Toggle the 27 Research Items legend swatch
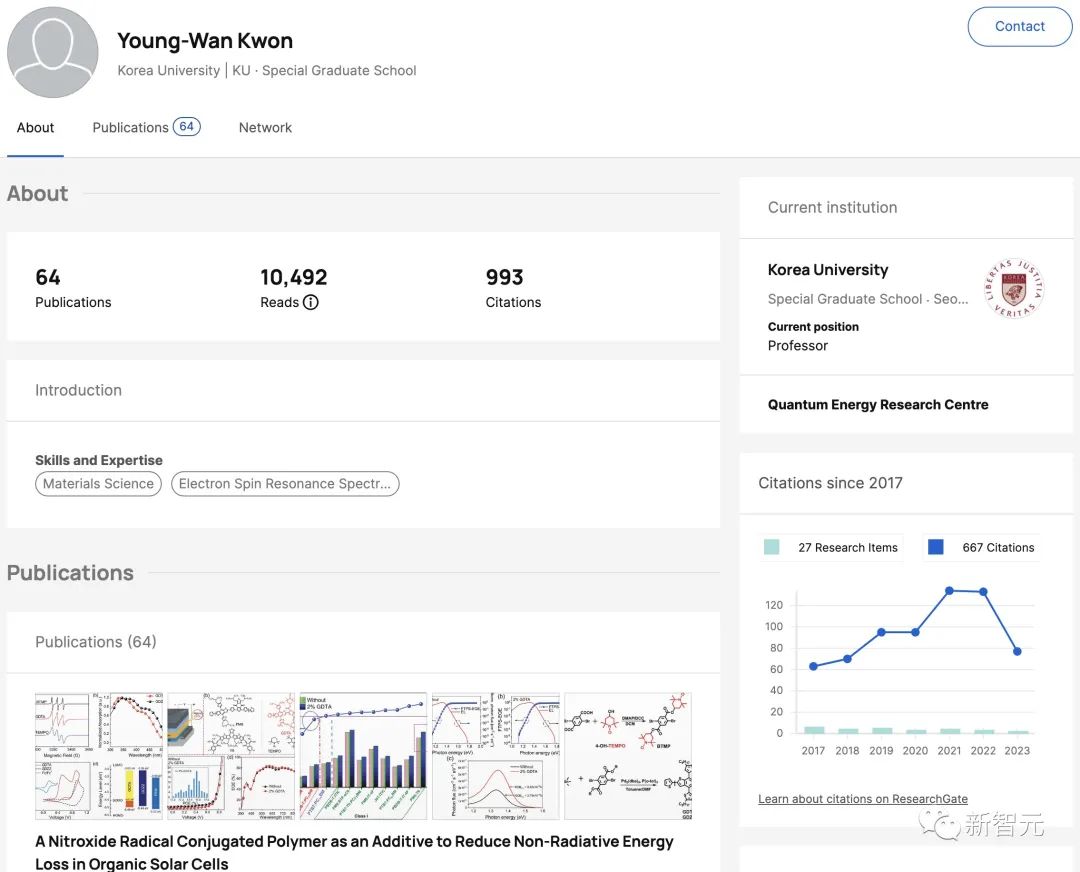Viewport: 1080px width, 872px height. click(771, 547)
